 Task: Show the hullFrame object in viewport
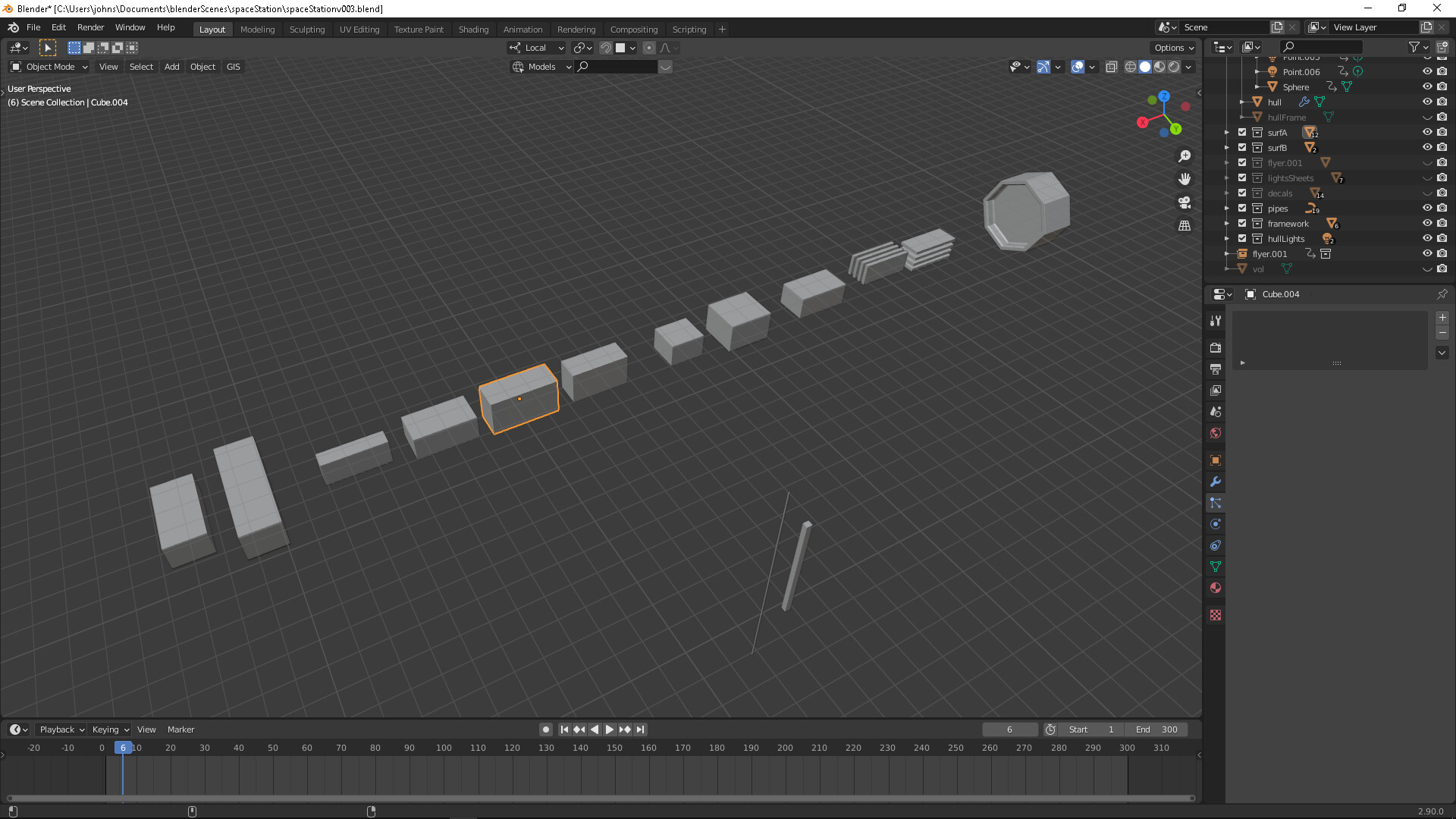point(1427,117)
